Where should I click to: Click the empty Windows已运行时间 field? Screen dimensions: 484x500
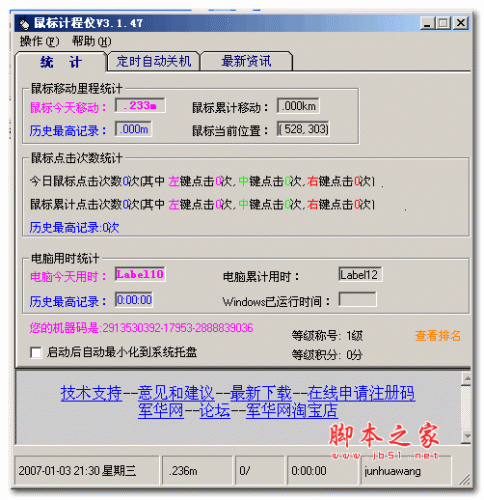pos(357,299)
